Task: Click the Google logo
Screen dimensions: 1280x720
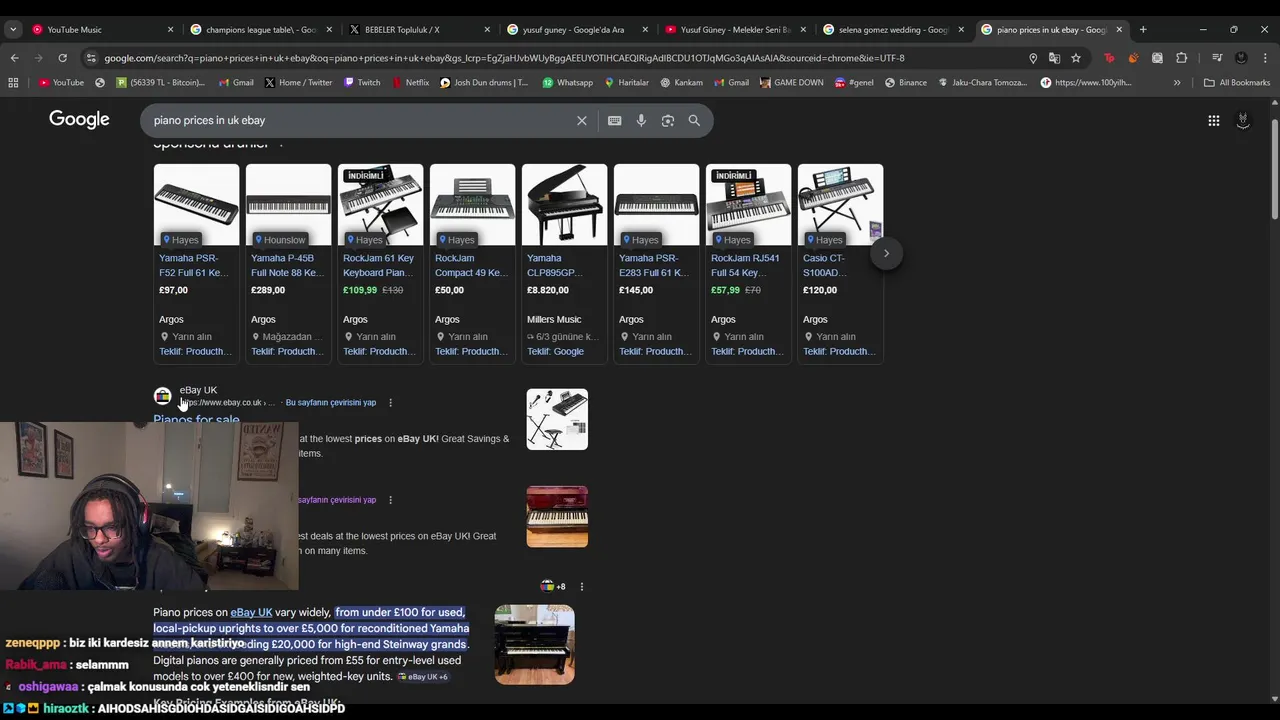Action: (x=79, y=120)
